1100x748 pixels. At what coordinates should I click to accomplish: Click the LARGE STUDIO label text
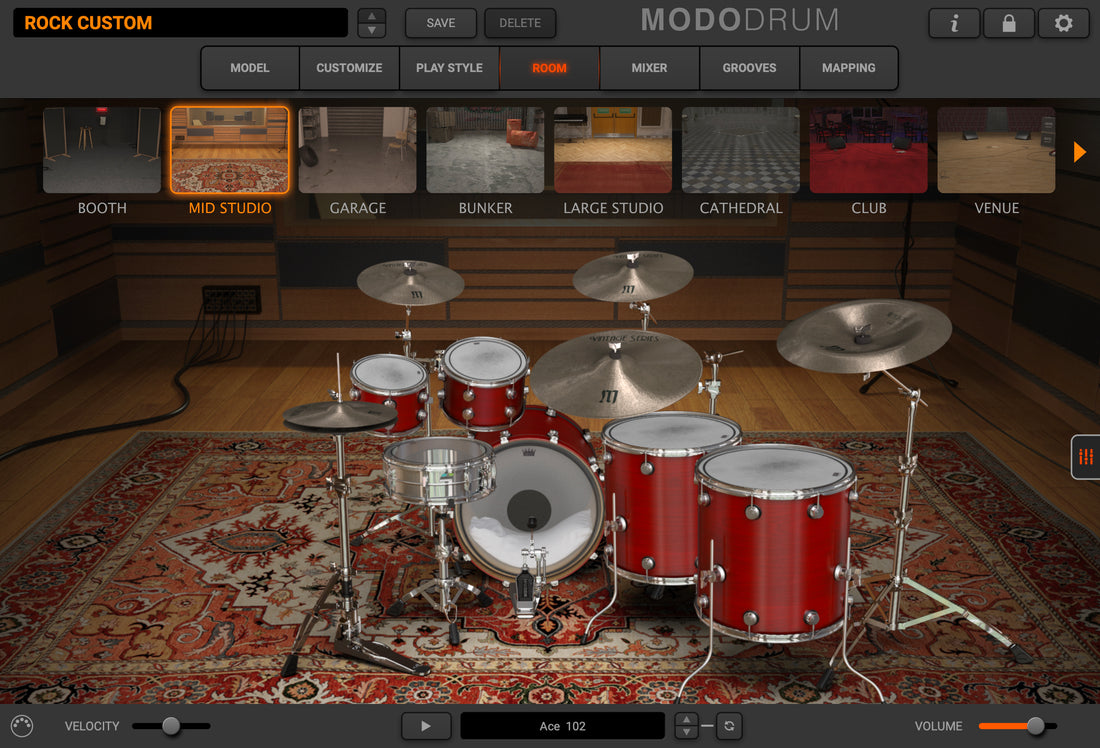click(x=613, y=208)
